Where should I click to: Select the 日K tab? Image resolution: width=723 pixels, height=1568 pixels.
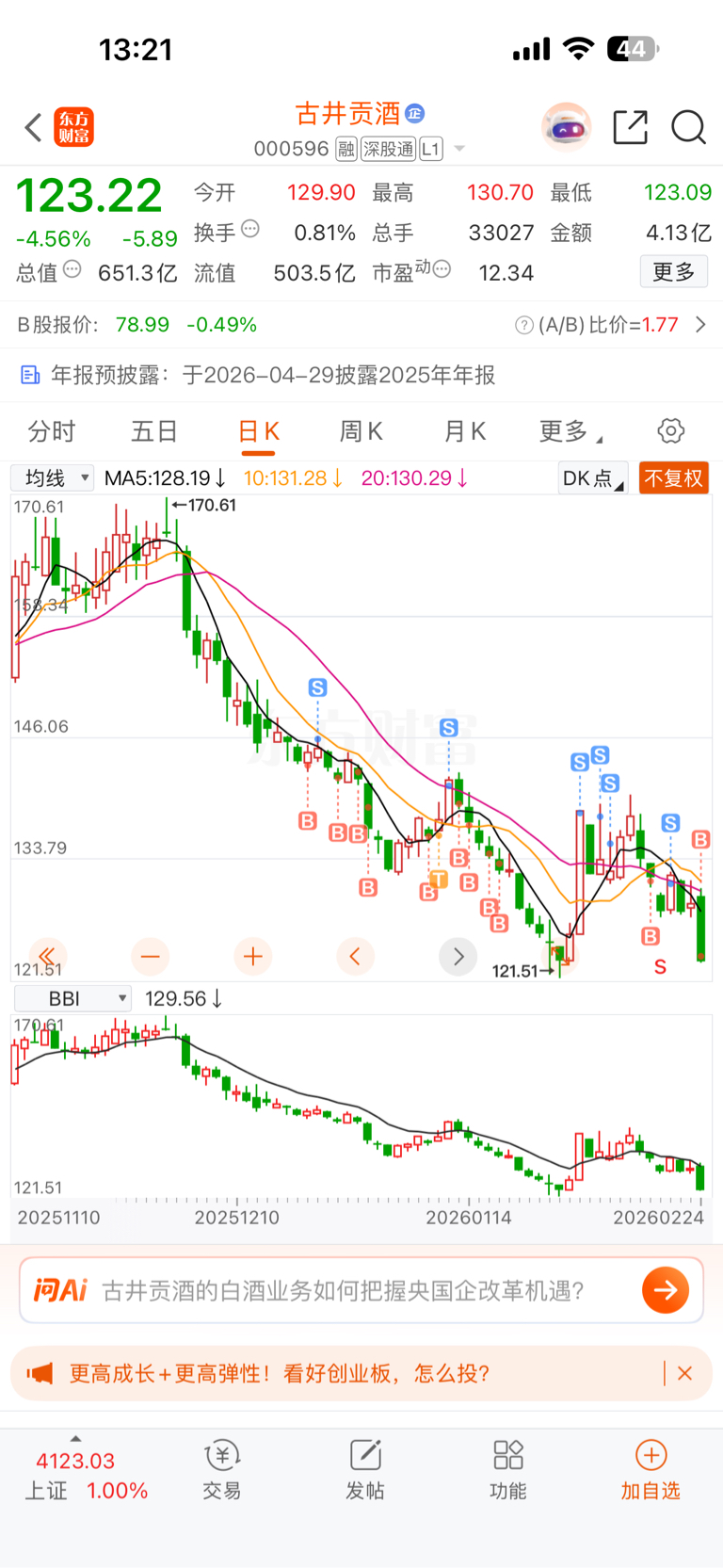(x=259, y=431)
